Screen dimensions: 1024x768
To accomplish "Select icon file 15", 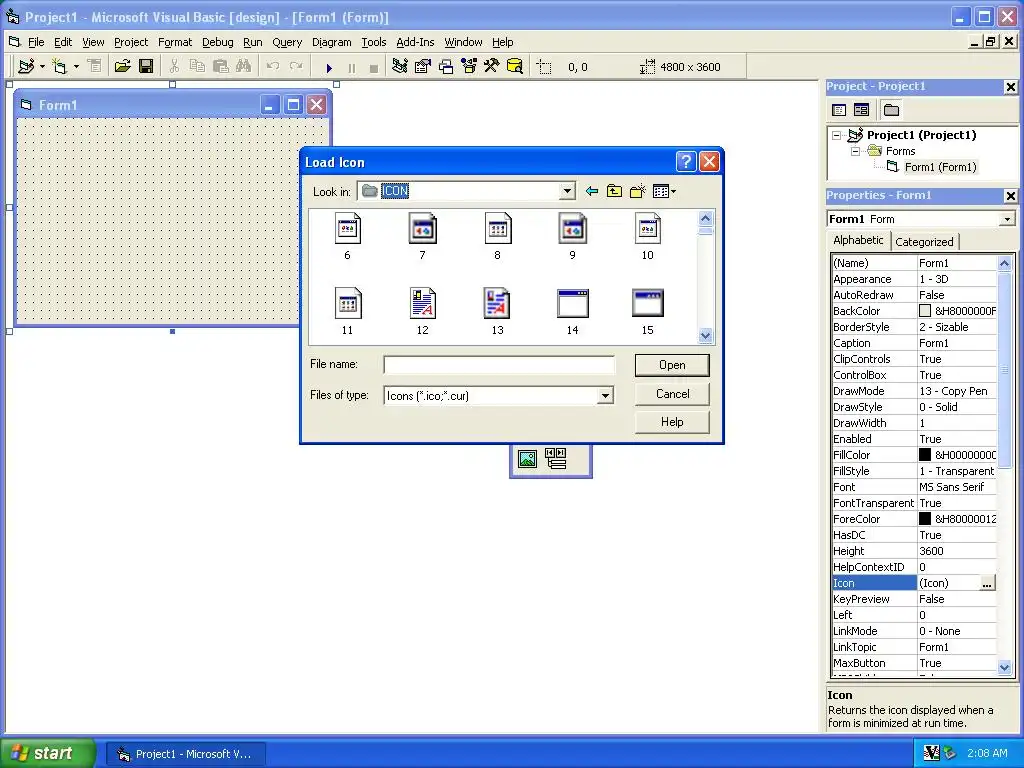I will 648,312.
